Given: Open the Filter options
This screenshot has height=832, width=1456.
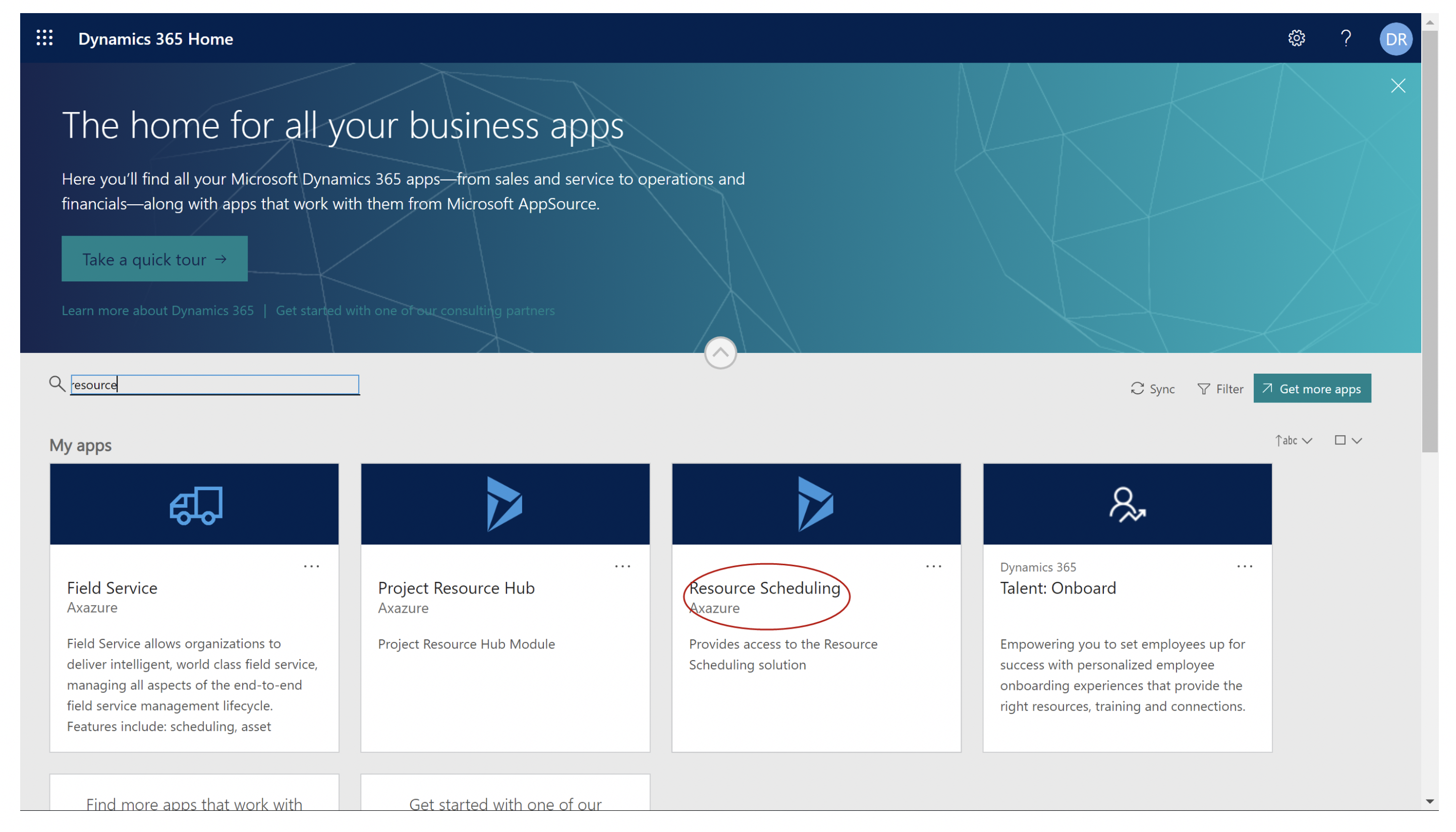Looking at the screenshot, I should click(1220, 389).
